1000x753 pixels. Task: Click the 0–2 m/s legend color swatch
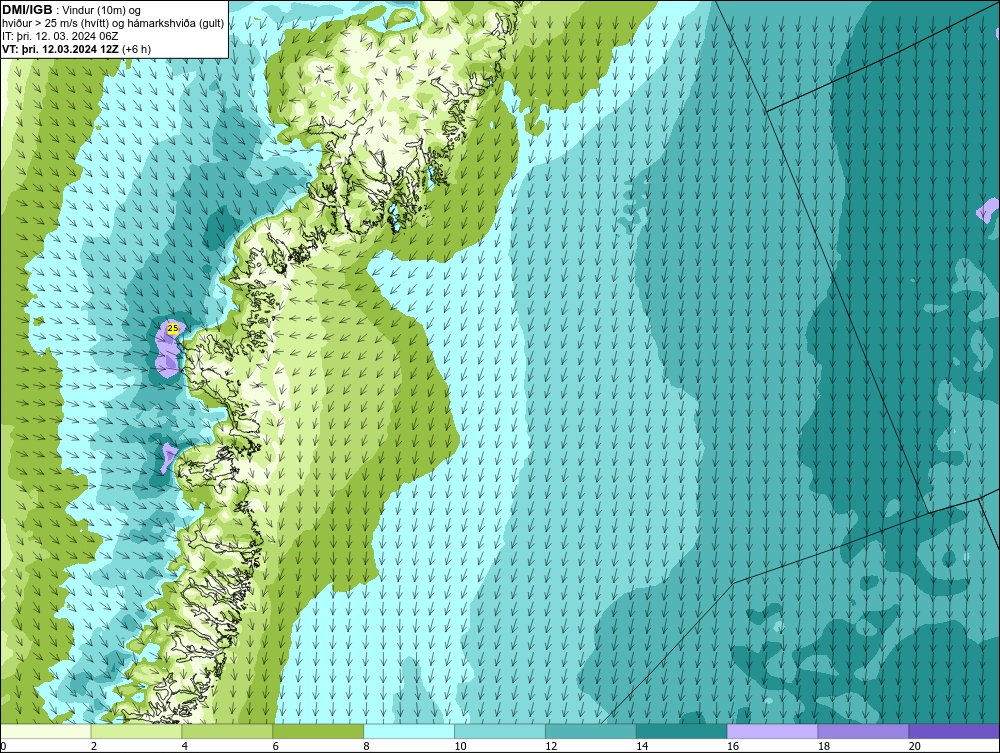click(x=46, y=731)
